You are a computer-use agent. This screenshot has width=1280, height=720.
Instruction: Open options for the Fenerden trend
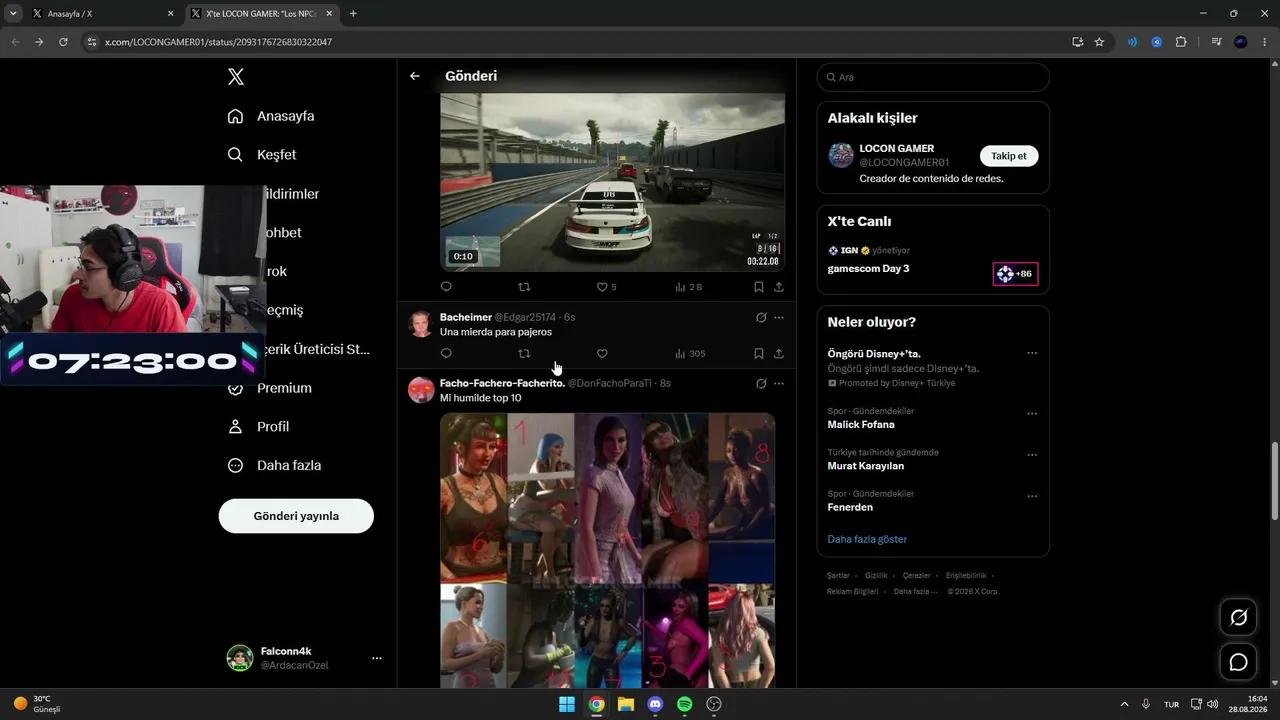click(1032, 496)
